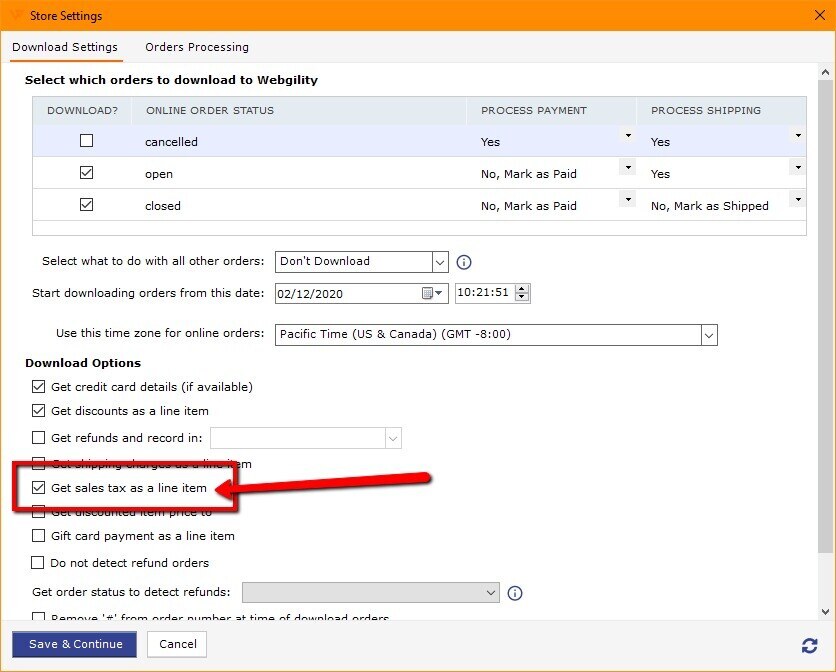Viewport: 836px width, 672px height.
Task: Open Process Payment dropdown for open orders
Action: [628, 167]
